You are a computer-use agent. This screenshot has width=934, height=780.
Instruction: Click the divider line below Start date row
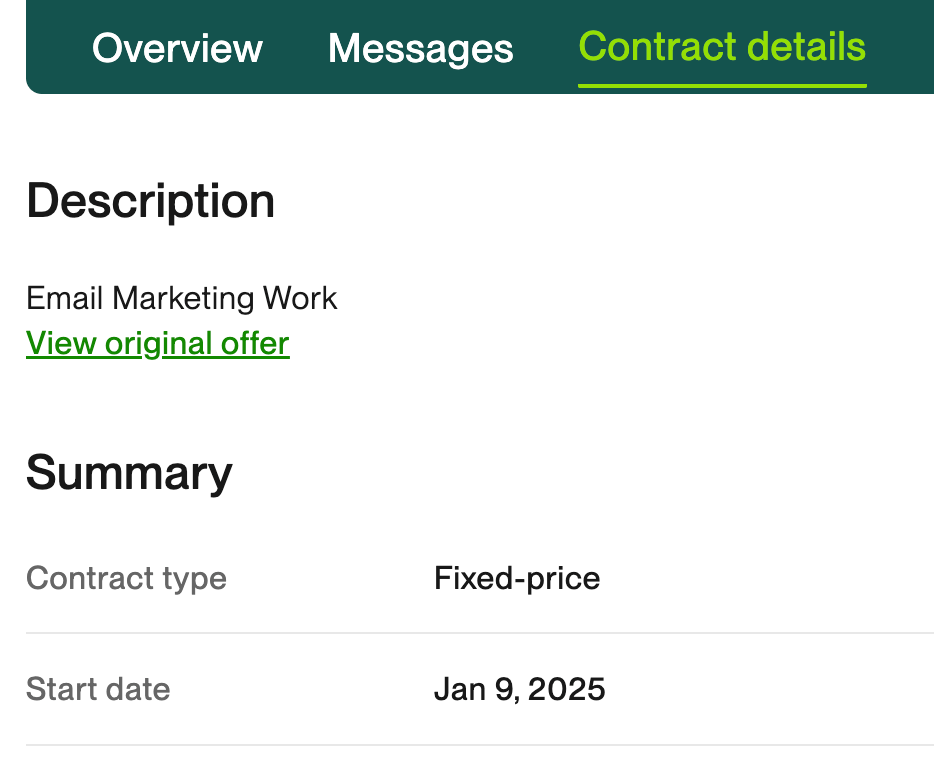click(480, 745)
